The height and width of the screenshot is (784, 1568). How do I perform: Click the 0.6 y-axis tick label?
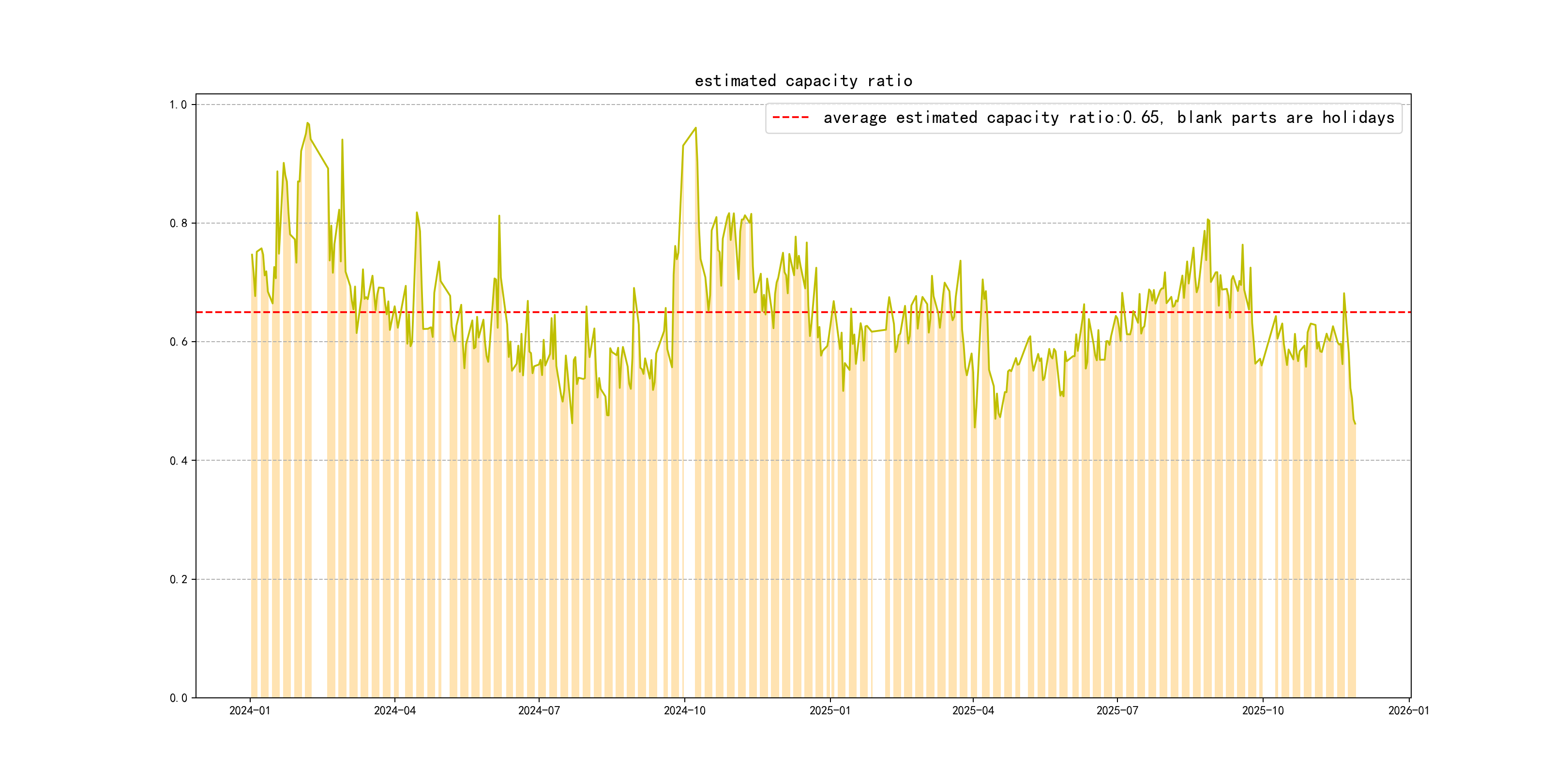click(178, 342)
